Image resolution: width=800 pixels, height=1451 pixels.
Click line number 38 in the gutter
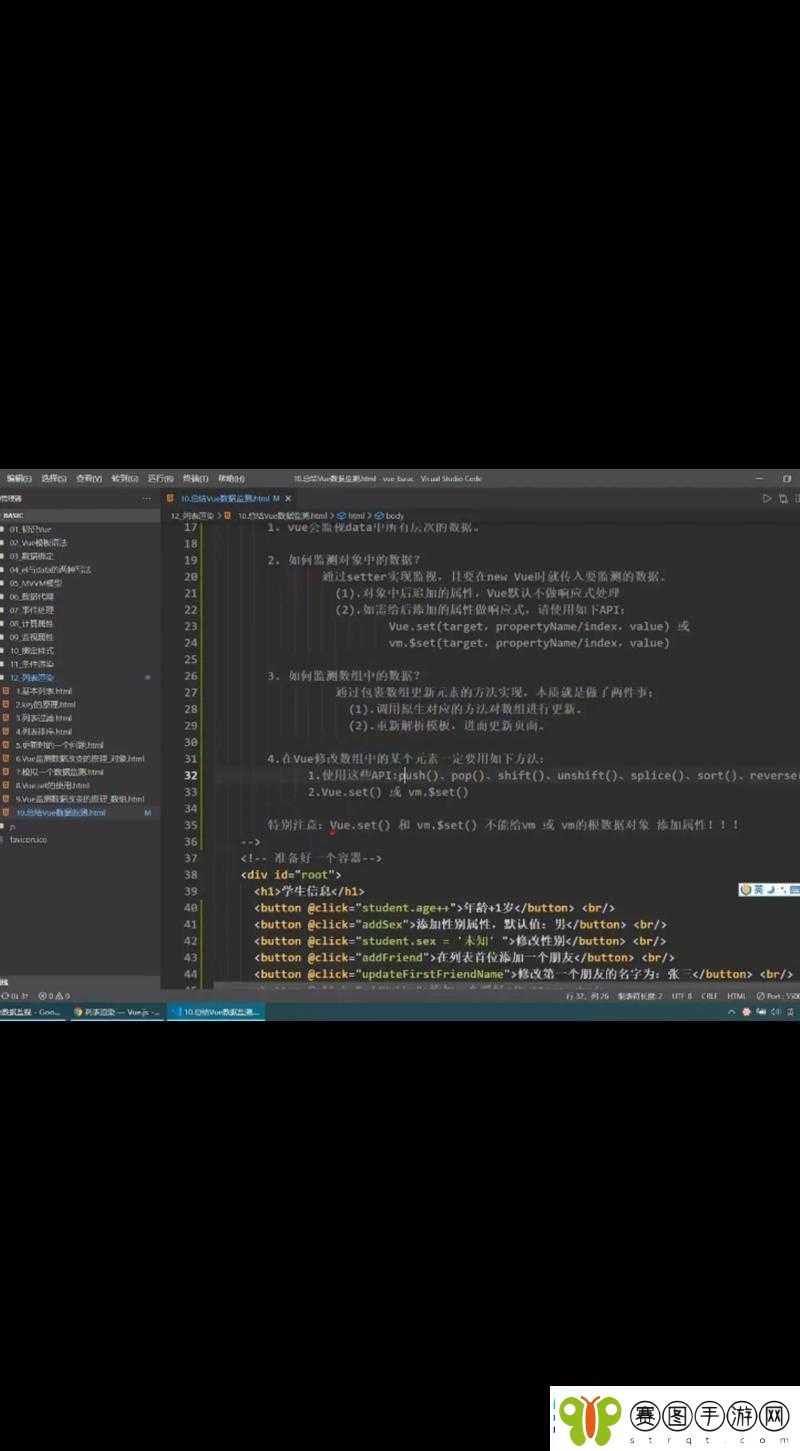point(191,874)
